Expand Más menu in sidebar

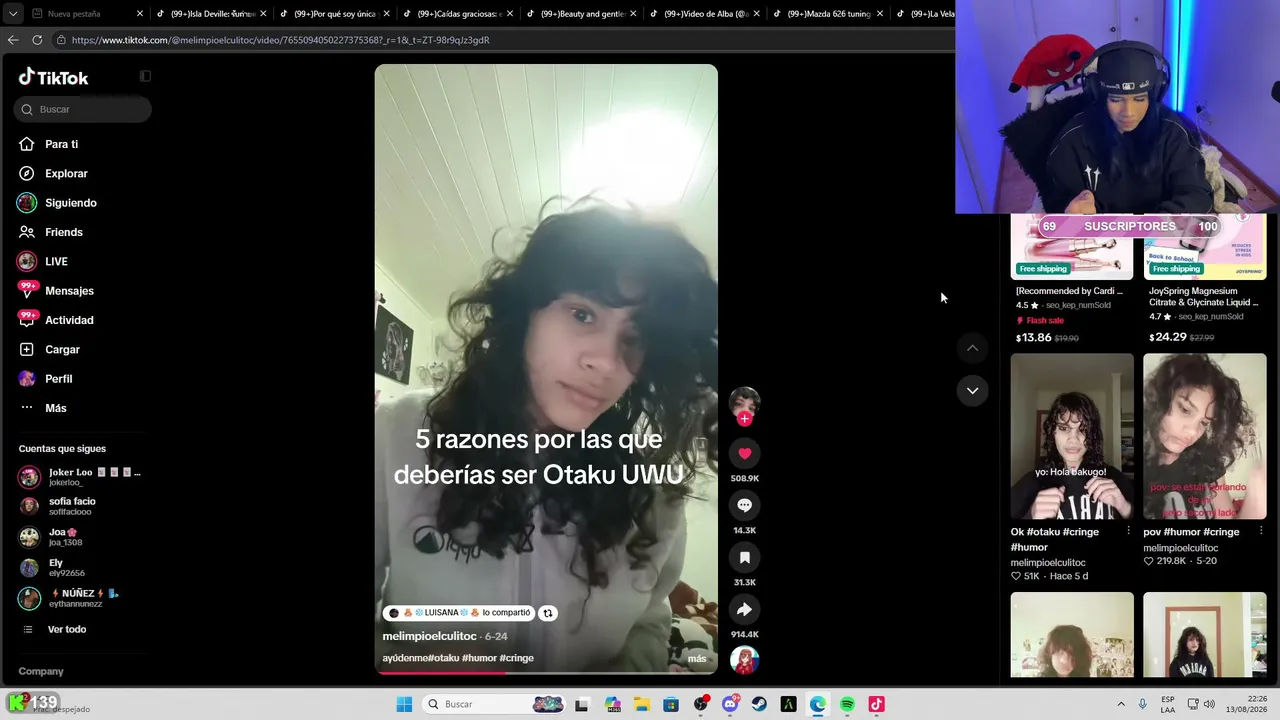coord(56,408)
